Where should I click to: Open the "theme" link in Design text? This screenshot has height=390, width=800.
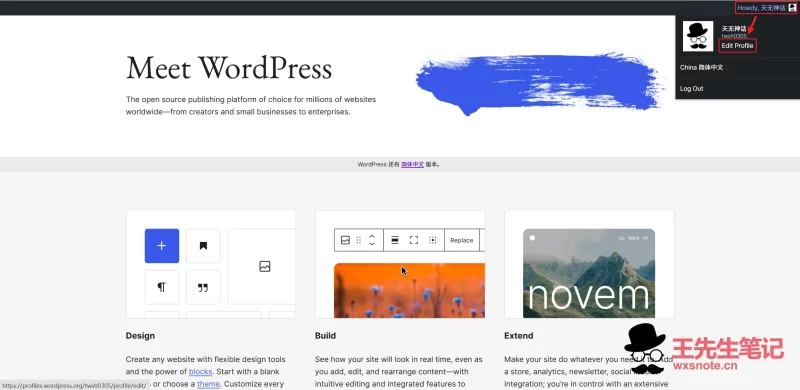click(208, 384)
